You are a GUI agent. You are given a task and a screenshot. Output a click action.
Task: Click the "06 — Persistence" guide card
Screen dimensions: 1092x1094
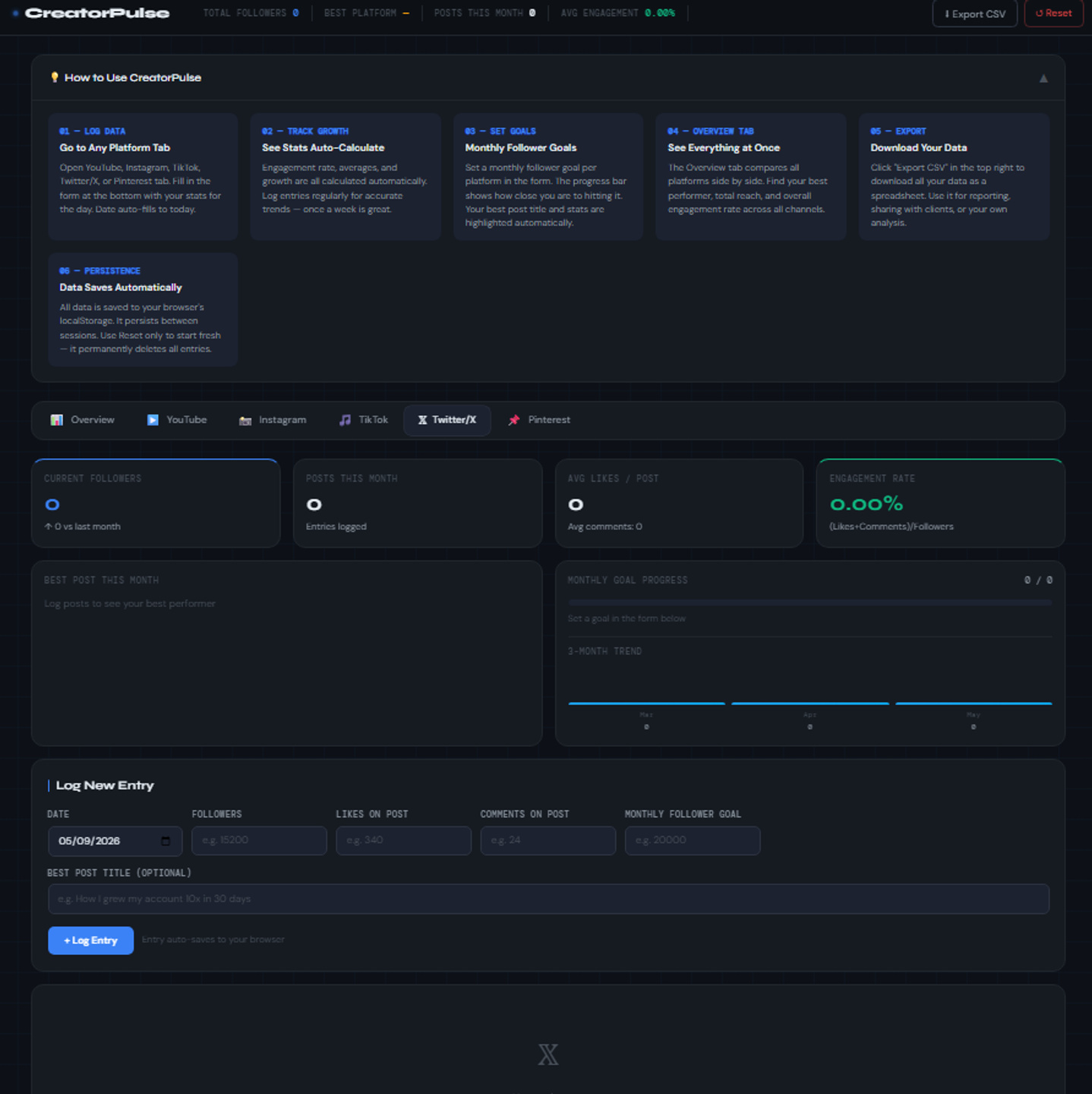tap(143, 310)
